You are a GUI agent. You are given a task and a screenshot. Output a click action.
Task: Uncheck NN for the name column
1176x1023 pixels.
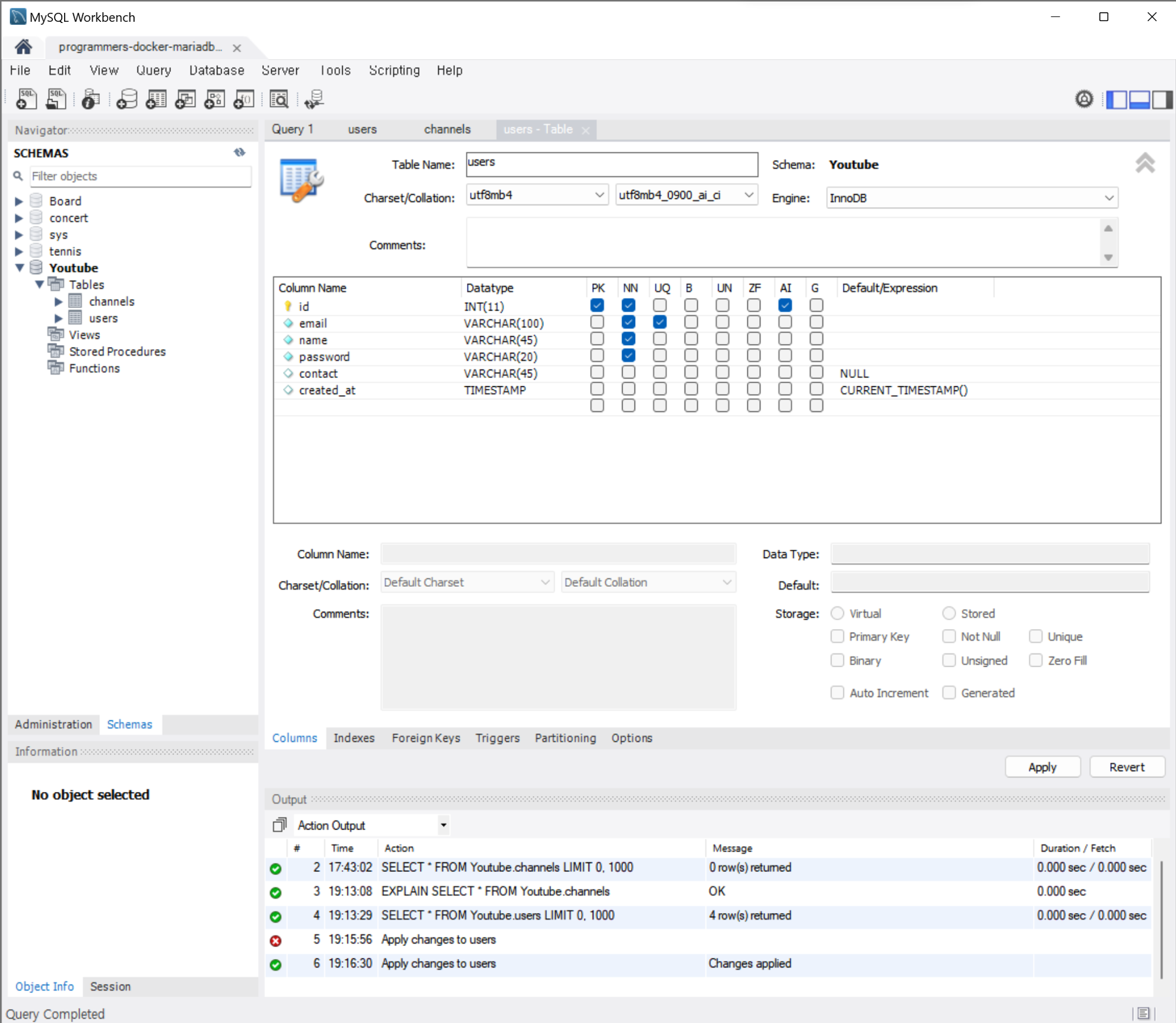pyautogui.click(x=629, y=339)
